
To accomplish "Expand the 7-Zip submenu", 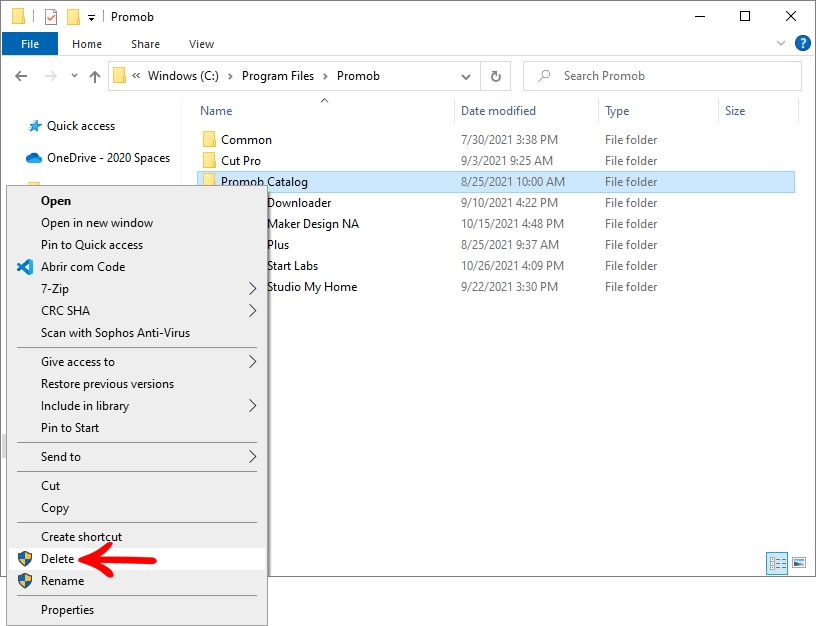I will 137,289.
